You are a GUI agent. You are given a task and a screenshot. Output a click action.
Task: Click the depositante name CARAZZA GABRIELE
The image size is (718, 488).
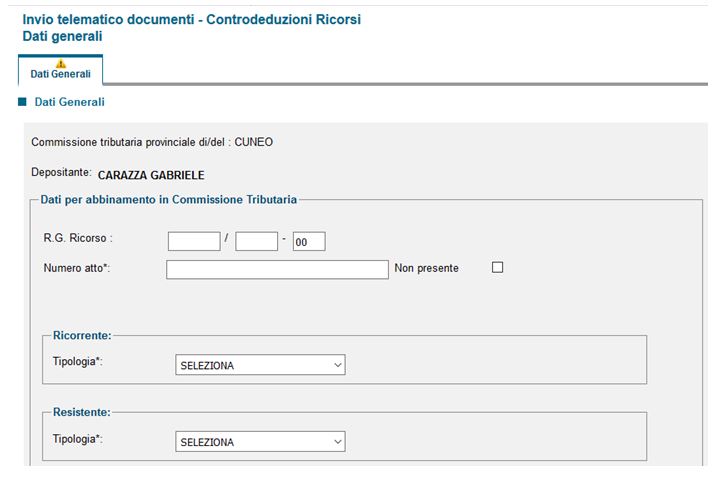coord(151,175)
